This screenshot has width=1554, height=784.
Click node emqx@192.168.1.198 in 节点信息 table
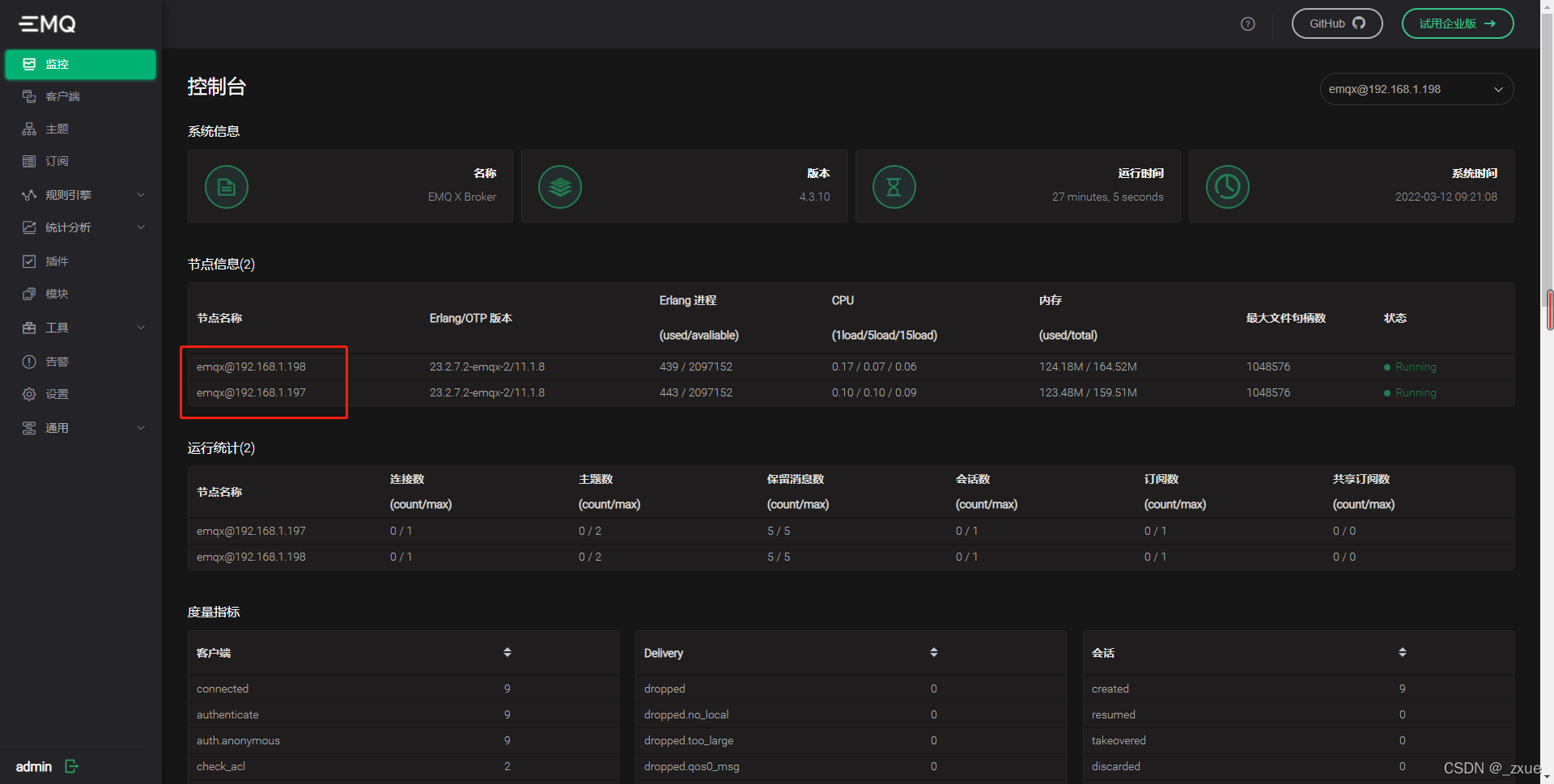click(251, 367)
